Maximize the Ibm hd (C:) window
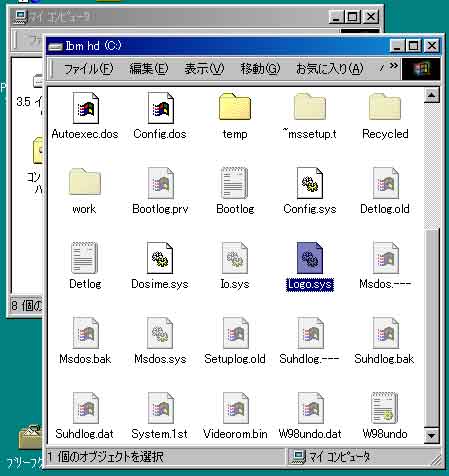 click(x=414, y=45)
